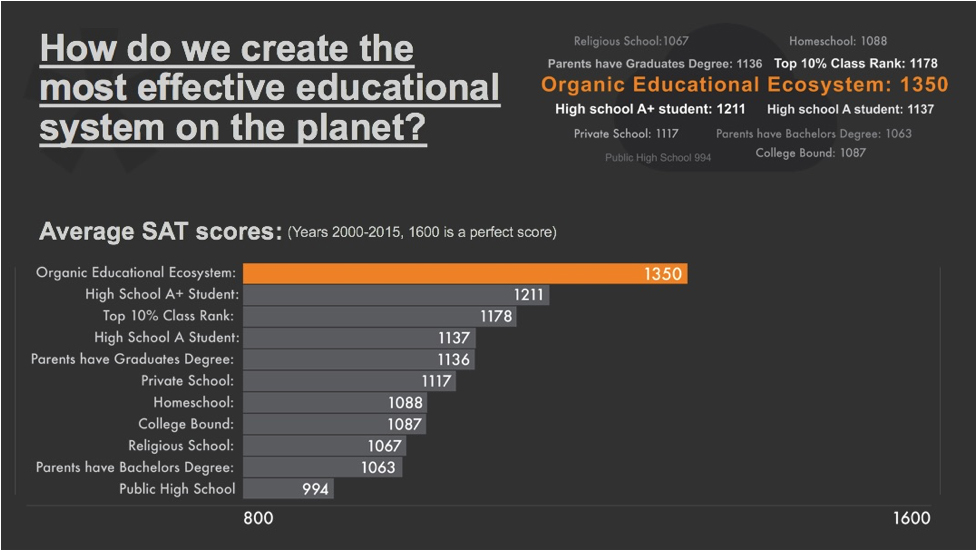Click the 'Parents have Bachelors Degree:' chart row label
The width and height of the screenshot is (977, 551).
tap(135, 467)
